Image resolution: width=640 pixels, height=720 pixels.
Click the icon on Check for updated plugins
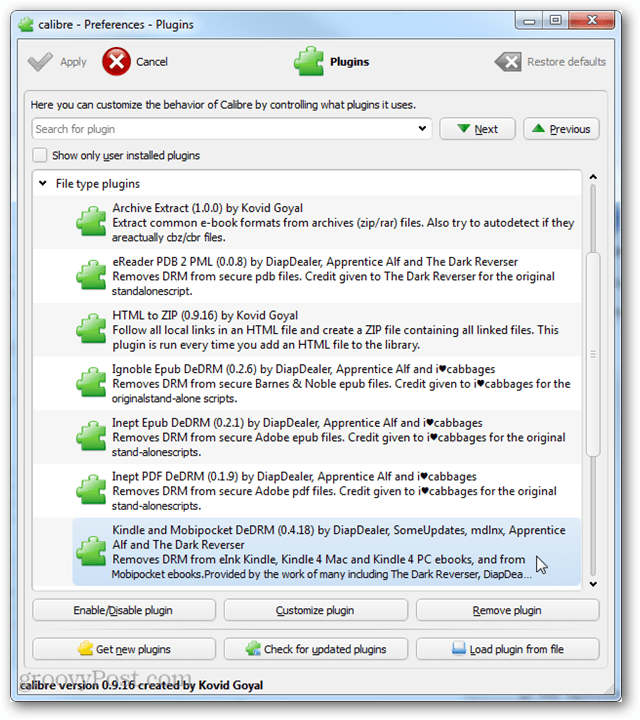(x=253, y=648)
